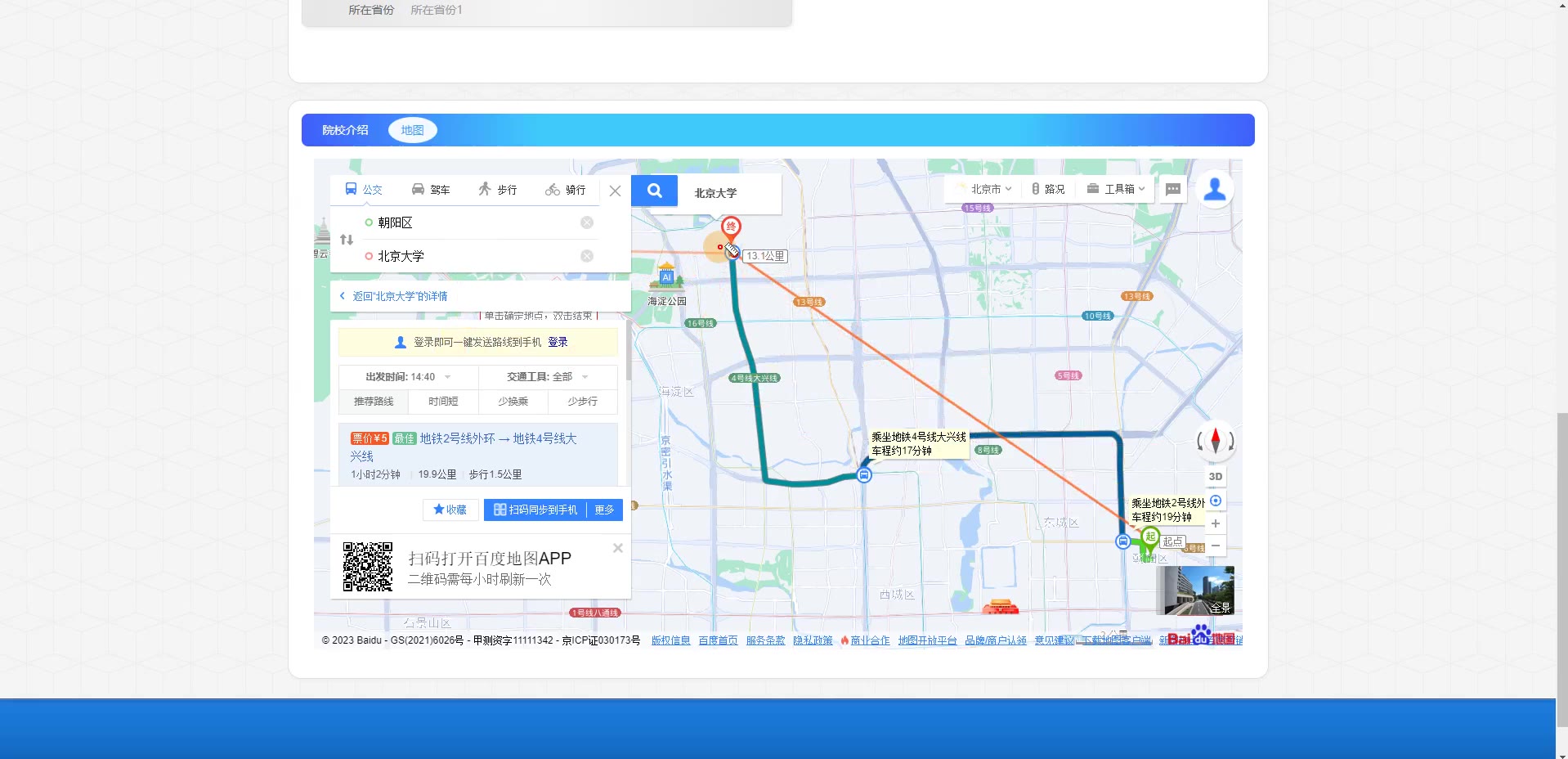Zoom out with the minus button
The height and width of the screenshot is (759, 1568).
tap(1216, 546)
